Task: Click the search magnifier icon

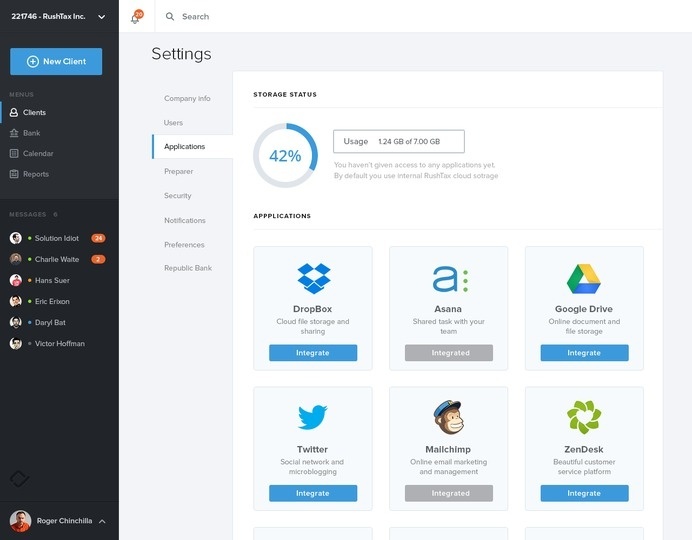Action: 169,16
